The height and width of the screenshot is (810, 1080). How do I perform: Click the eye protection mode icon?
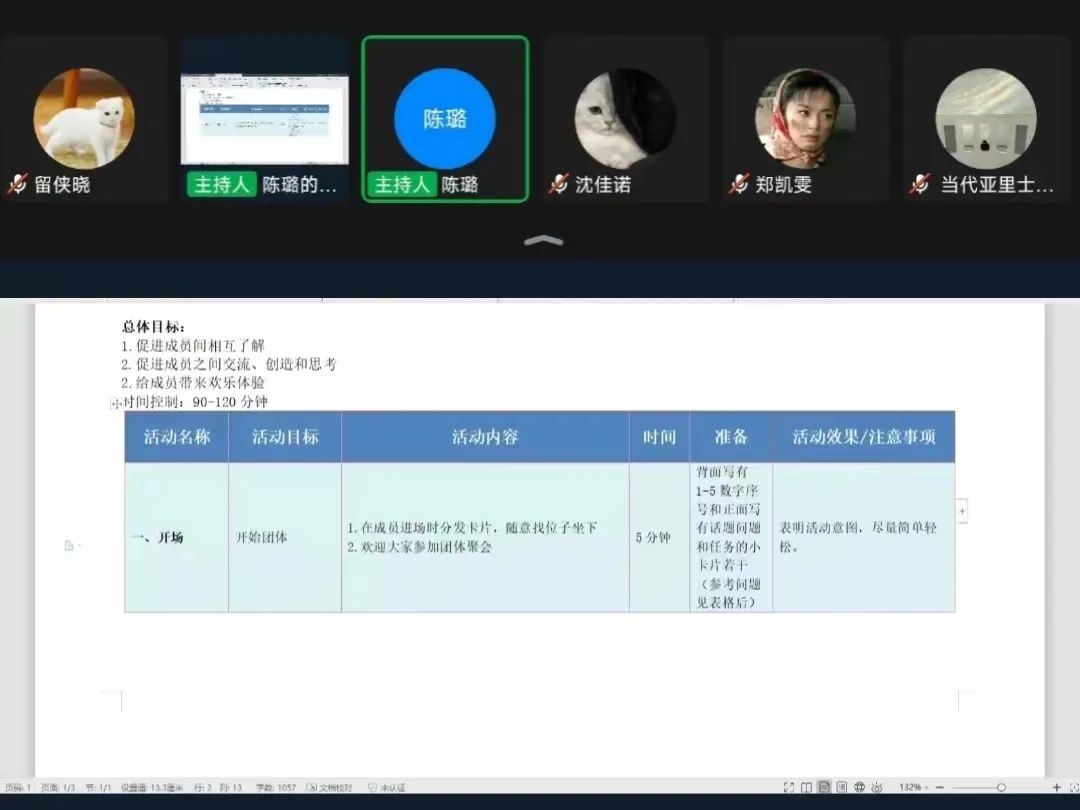878,788
